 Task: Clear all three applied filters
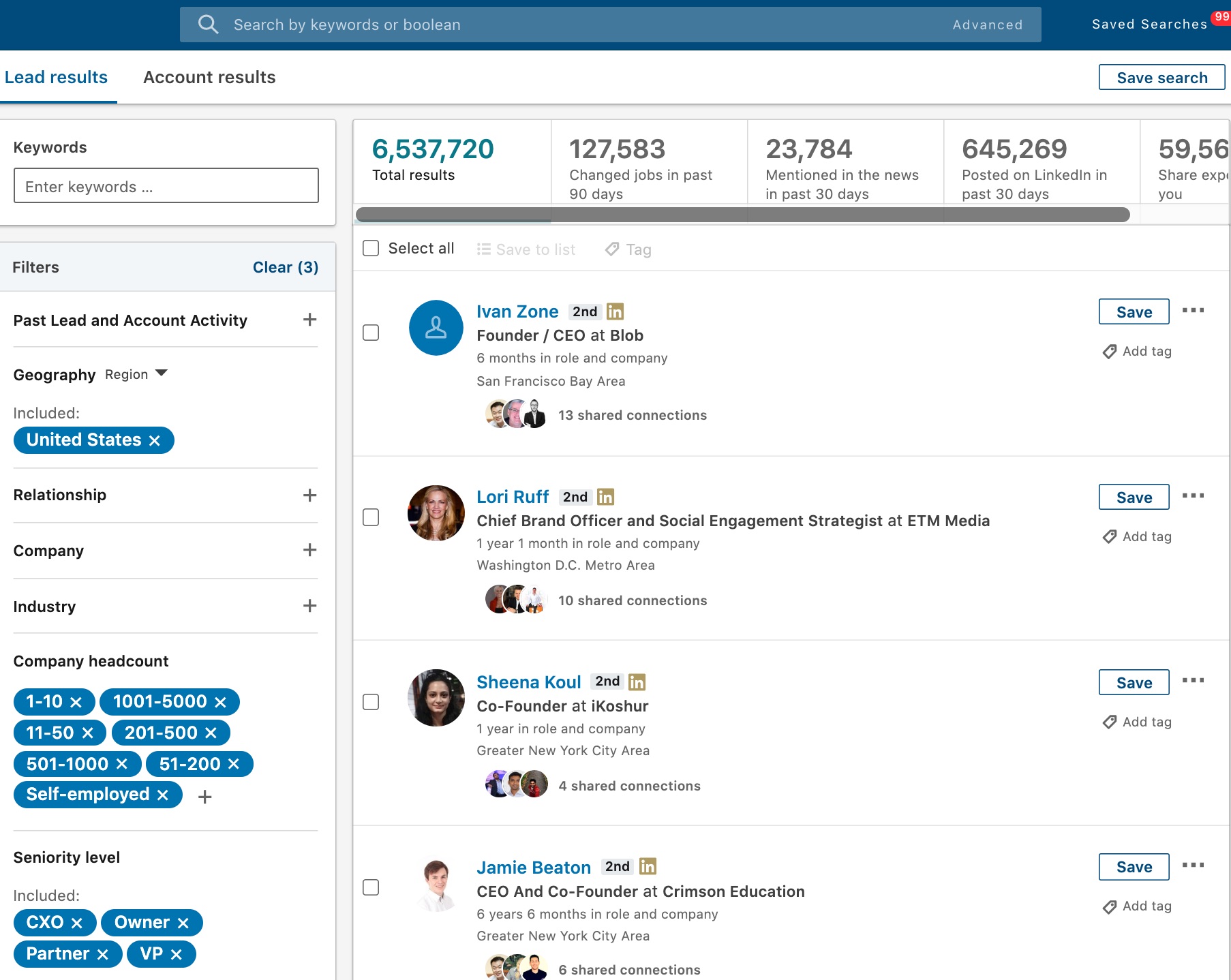[x=285, y=267]
